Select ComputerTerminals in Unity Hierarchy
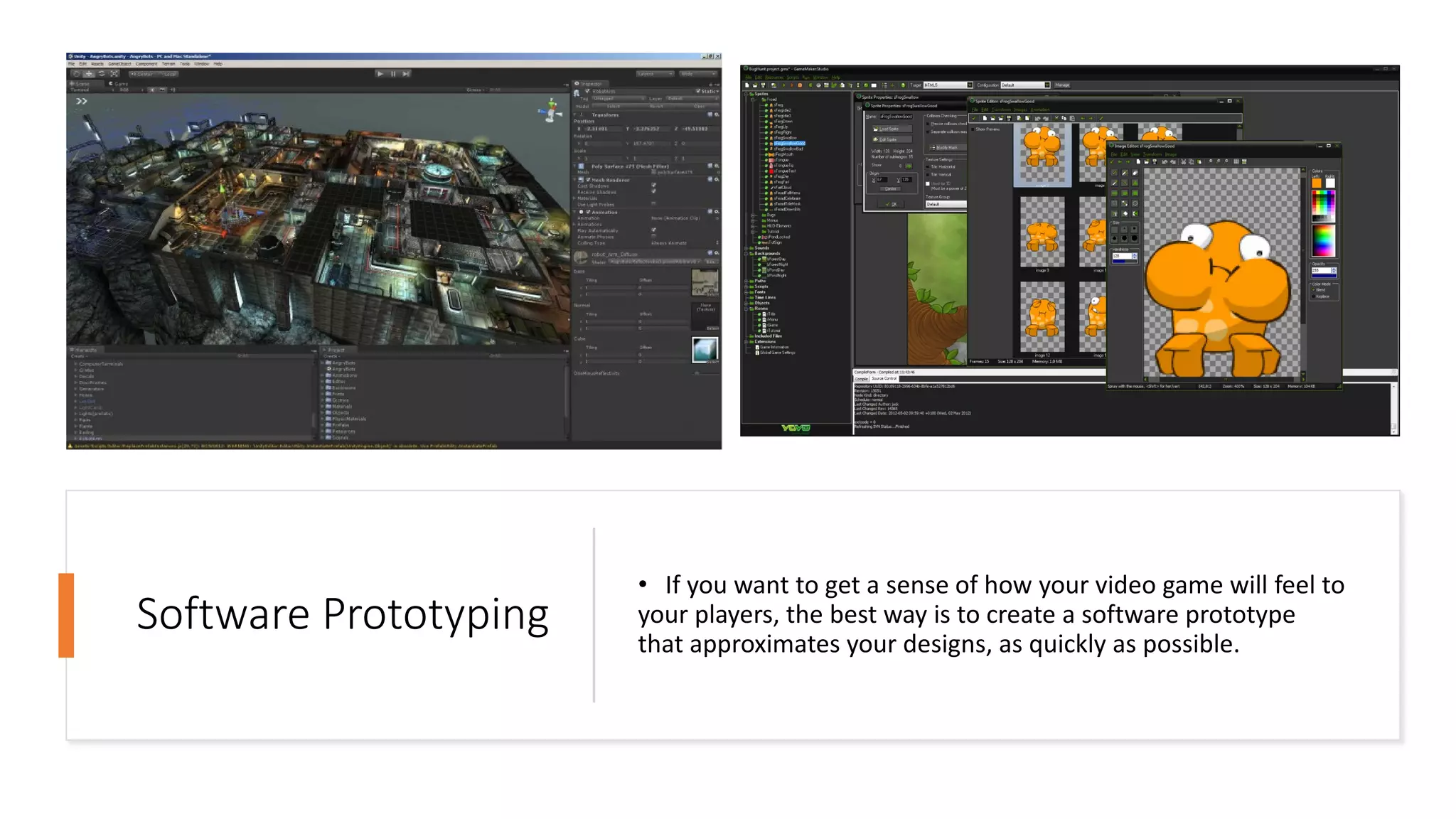Screen dimensions: 1456x819 [x=101, y=364]
